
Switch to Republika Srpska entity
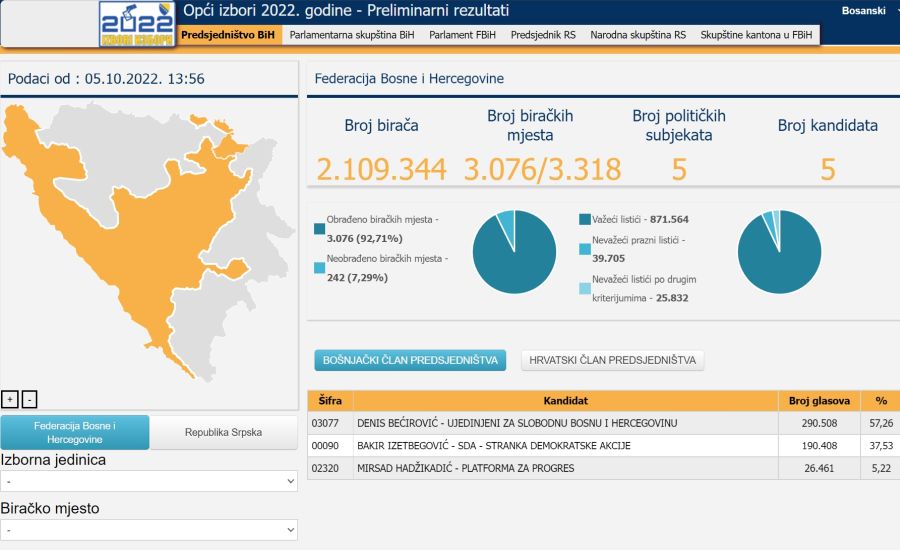coord(223,433)
